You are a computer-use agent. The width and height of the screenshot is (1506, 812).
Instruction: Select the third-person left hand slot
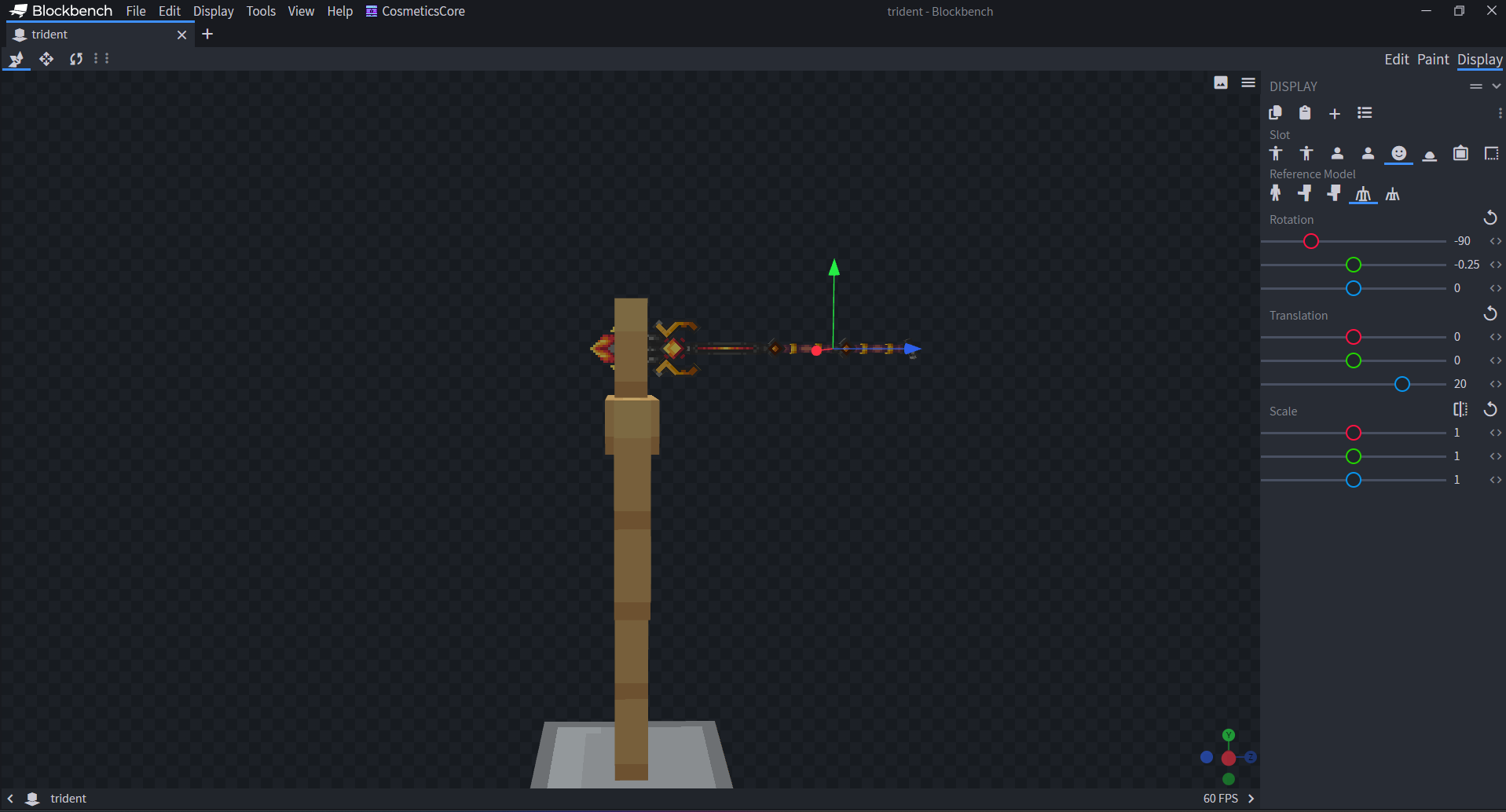(x=1306, y=153)
